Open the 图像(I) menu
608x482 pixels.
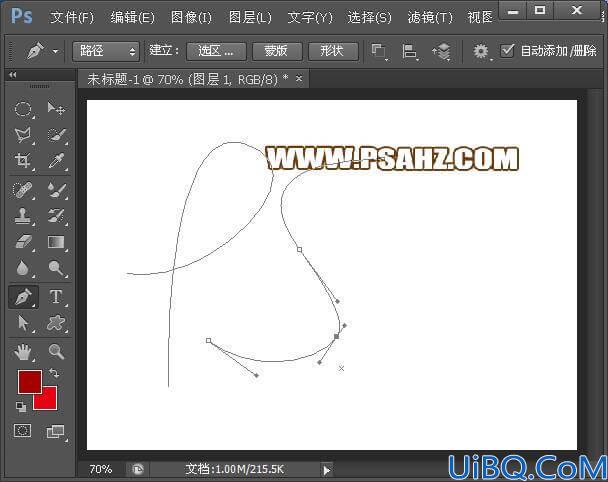(191, 17)
